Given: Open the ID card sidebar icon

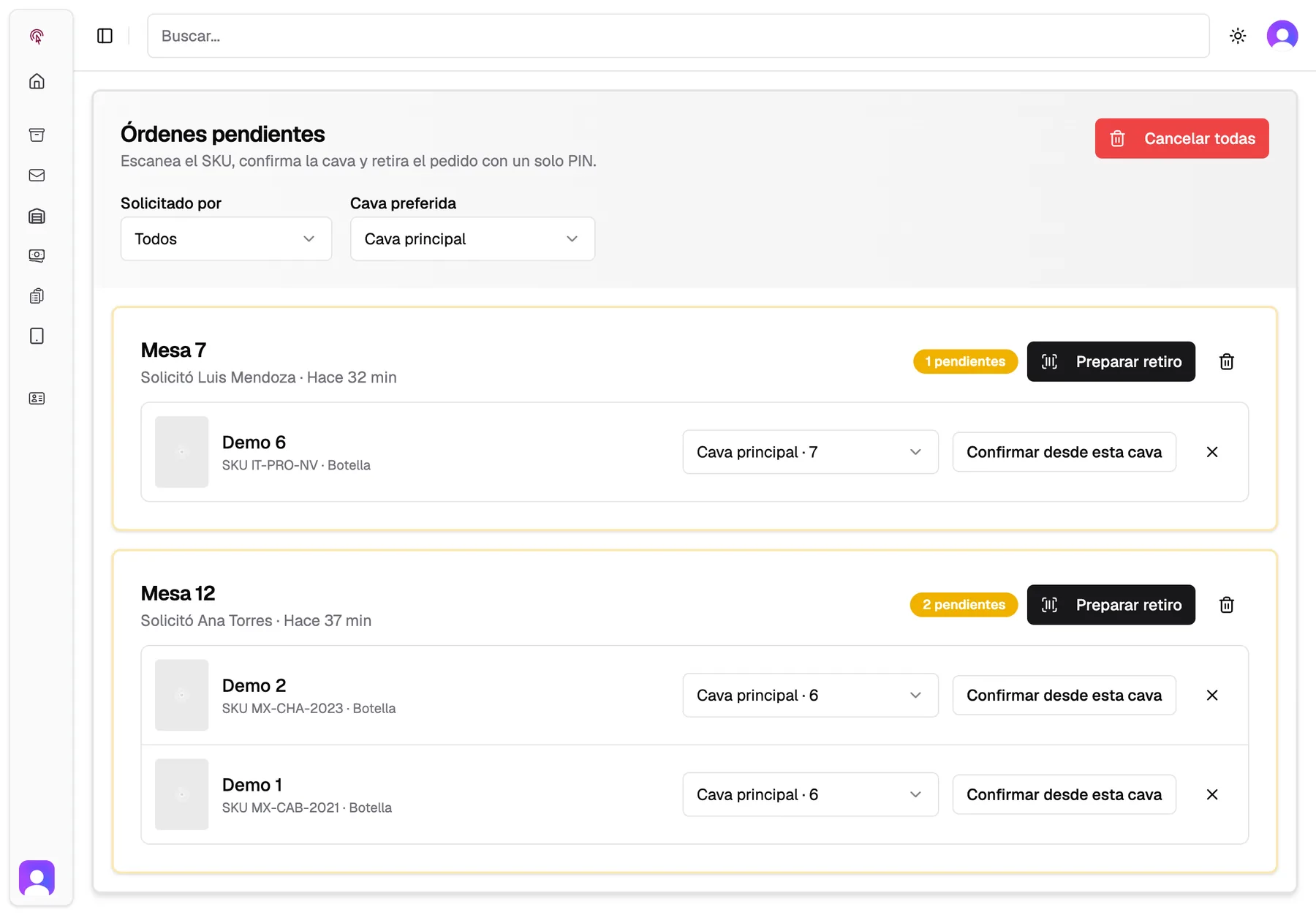Looking at the screenshot, I should tap(37, 398).
